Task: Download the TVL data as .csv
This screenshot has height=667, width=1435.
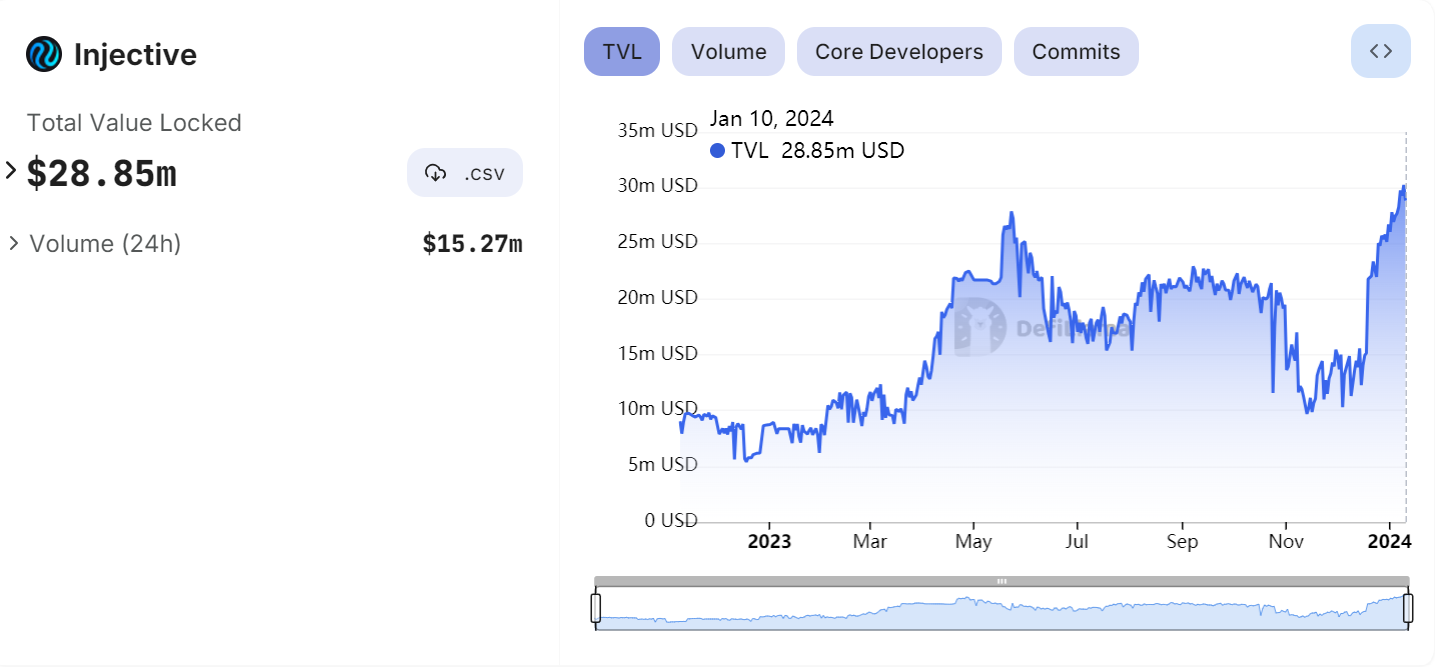Action: tap(465, 173)
